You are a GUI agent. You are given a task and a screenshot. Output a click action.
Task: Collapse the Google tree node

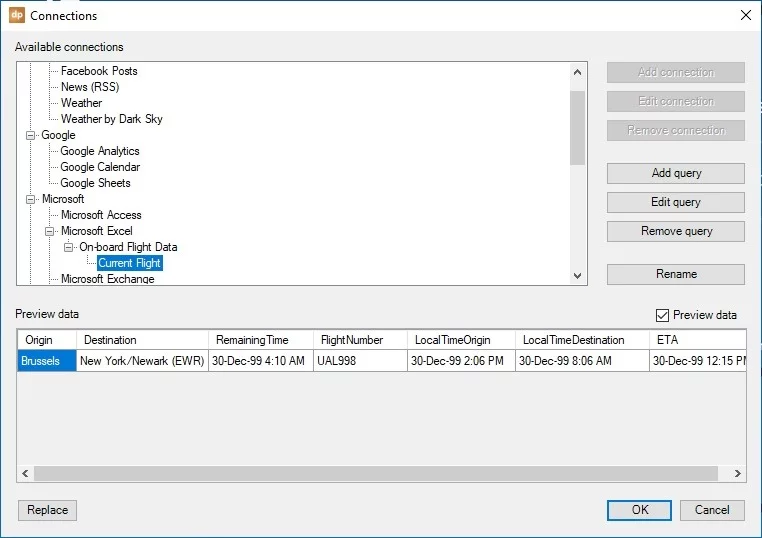coord(31,135)
